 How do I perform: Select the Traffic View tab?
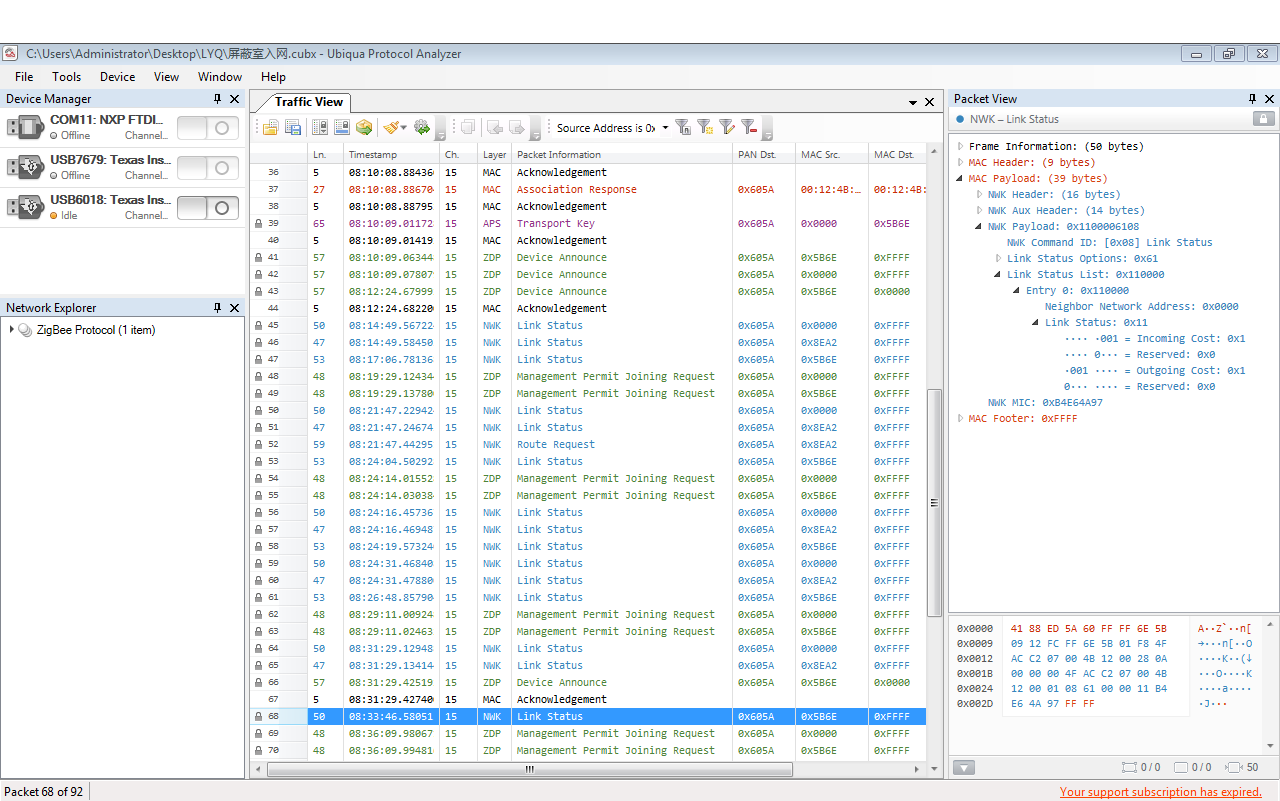click(x=308, y=102)
